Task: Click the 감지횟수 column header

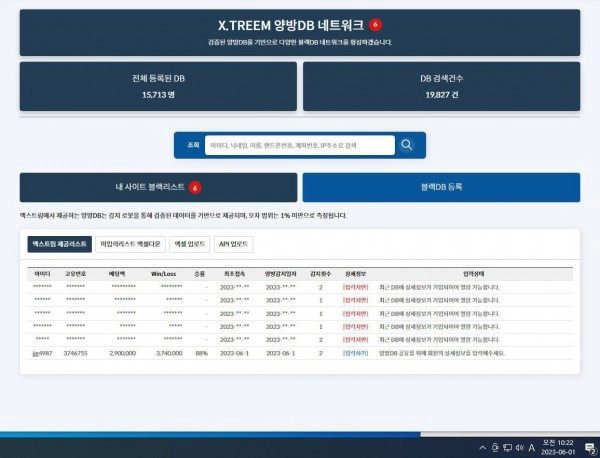Action: [321, 274]
